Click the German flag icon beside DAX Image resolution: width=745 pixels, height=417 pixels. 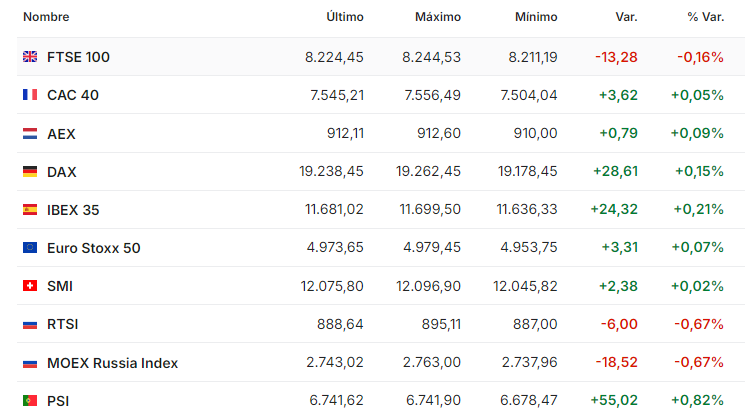[x=30, y=171]
